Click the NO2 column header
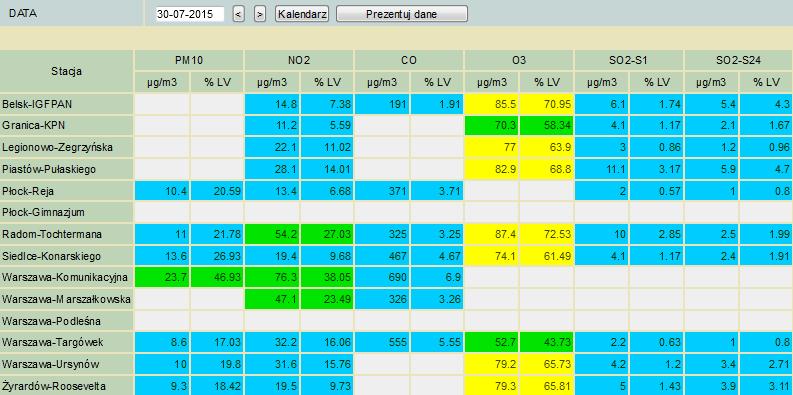The height and width of the screenshot is (395, 793). pos(299,60)
